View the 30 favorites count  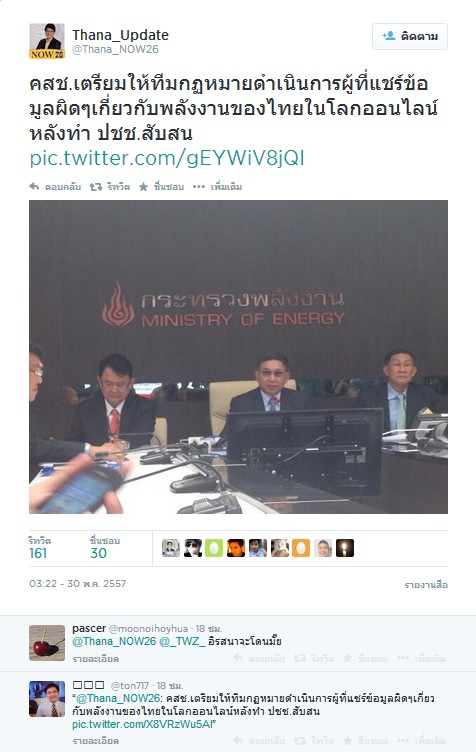pyautogui.click(x=98, y=553)
